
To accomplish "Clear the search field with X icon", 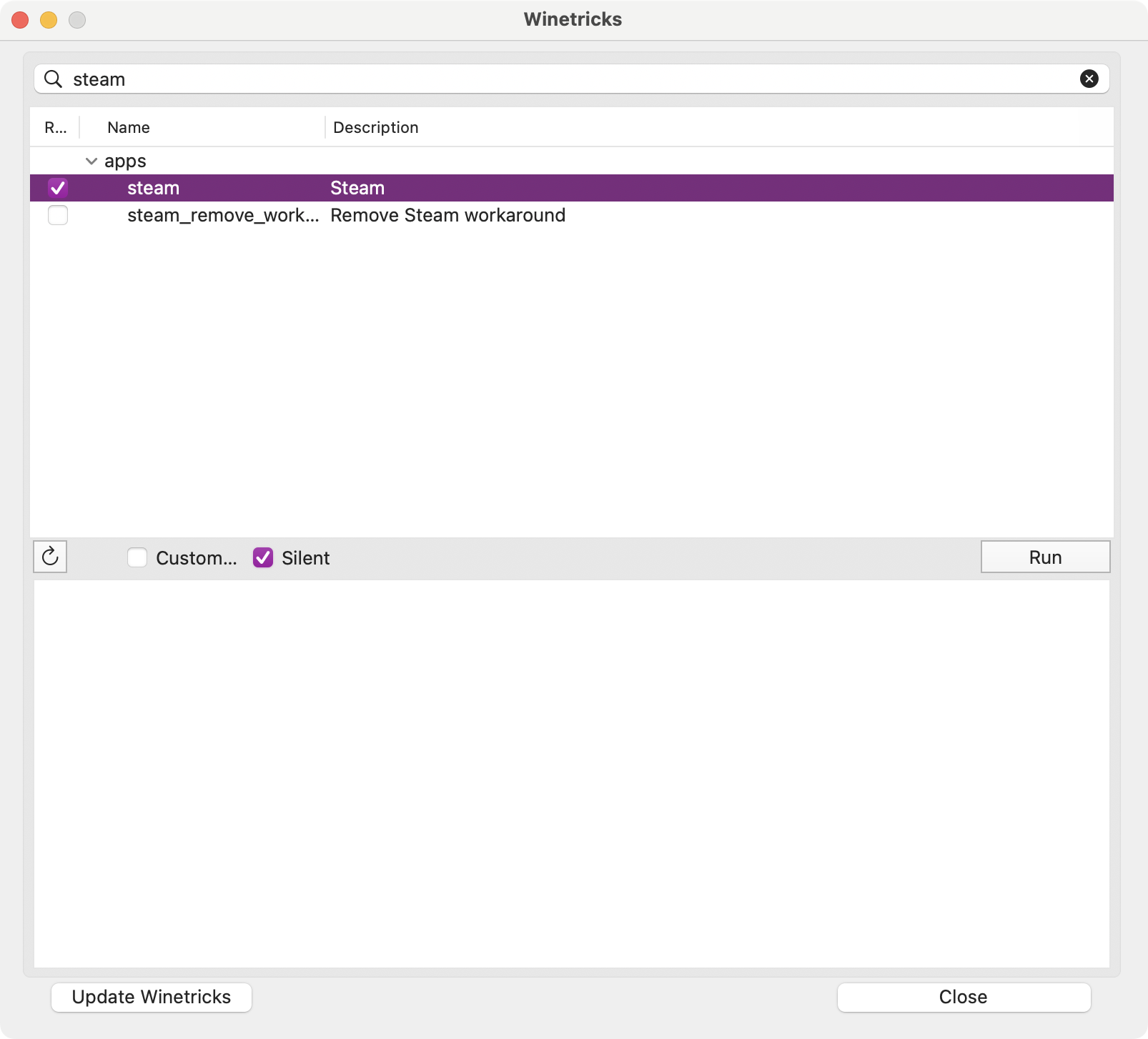I will tap(1089, 79).
